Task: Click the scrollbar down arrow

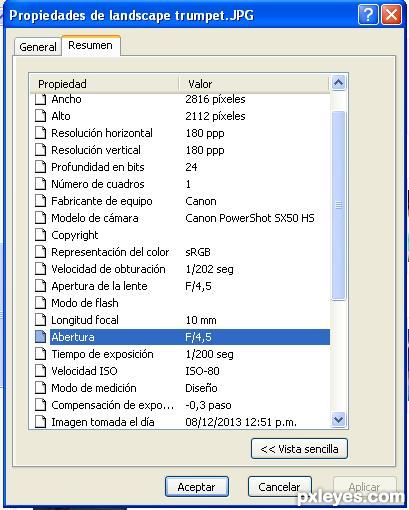Action: pyautogui.click(x=339, y=420)
